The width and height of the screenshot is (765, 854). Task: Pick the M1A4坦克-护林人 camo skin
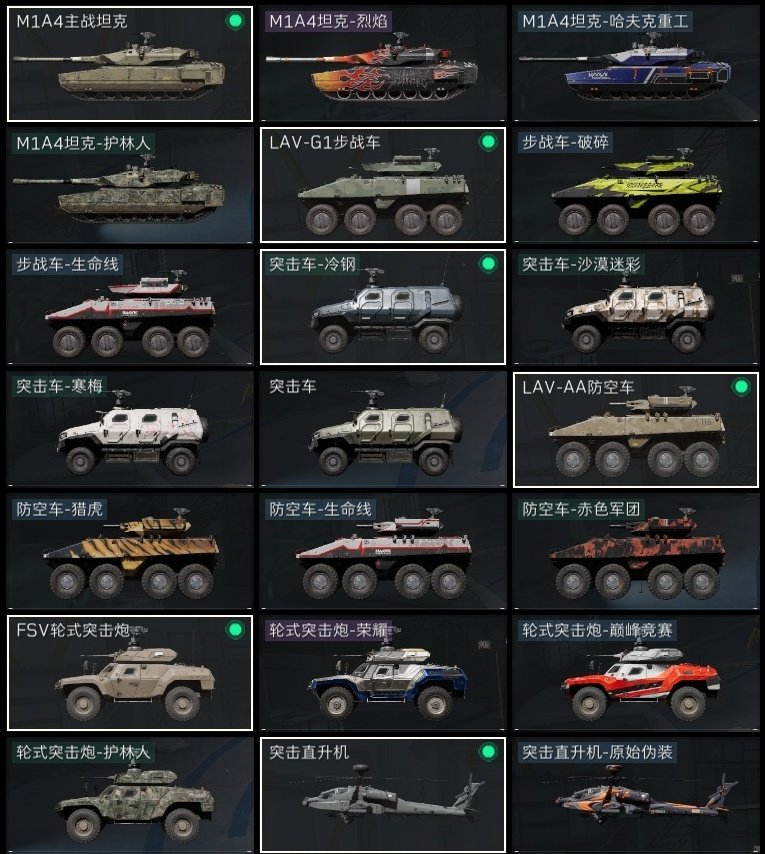130,185
